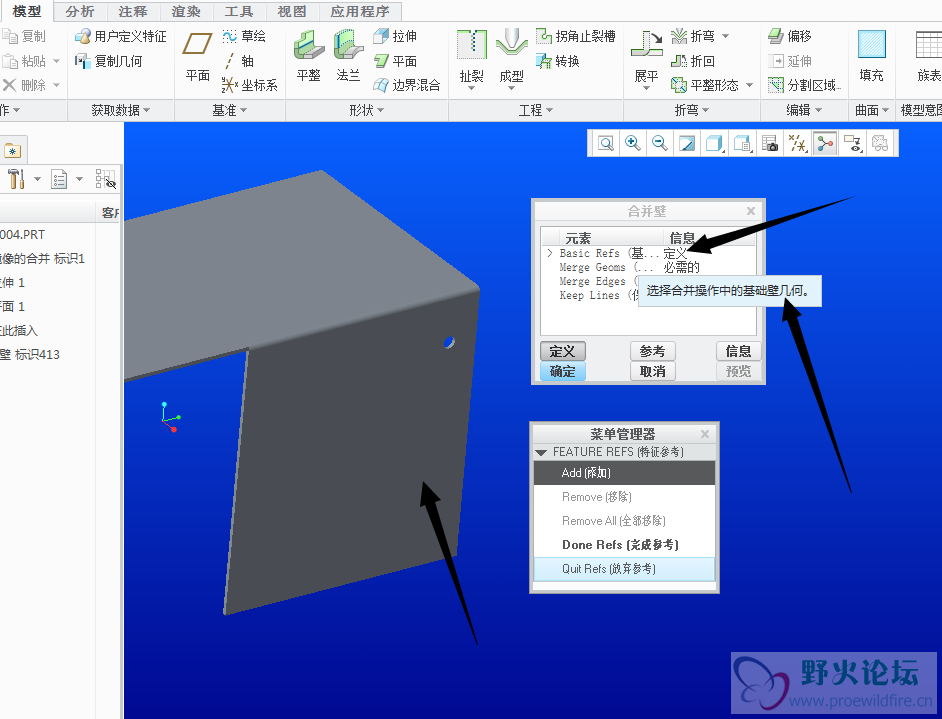Select the 拐角止裂槽 tool
The image size is (942, 719).
point(576,37)
